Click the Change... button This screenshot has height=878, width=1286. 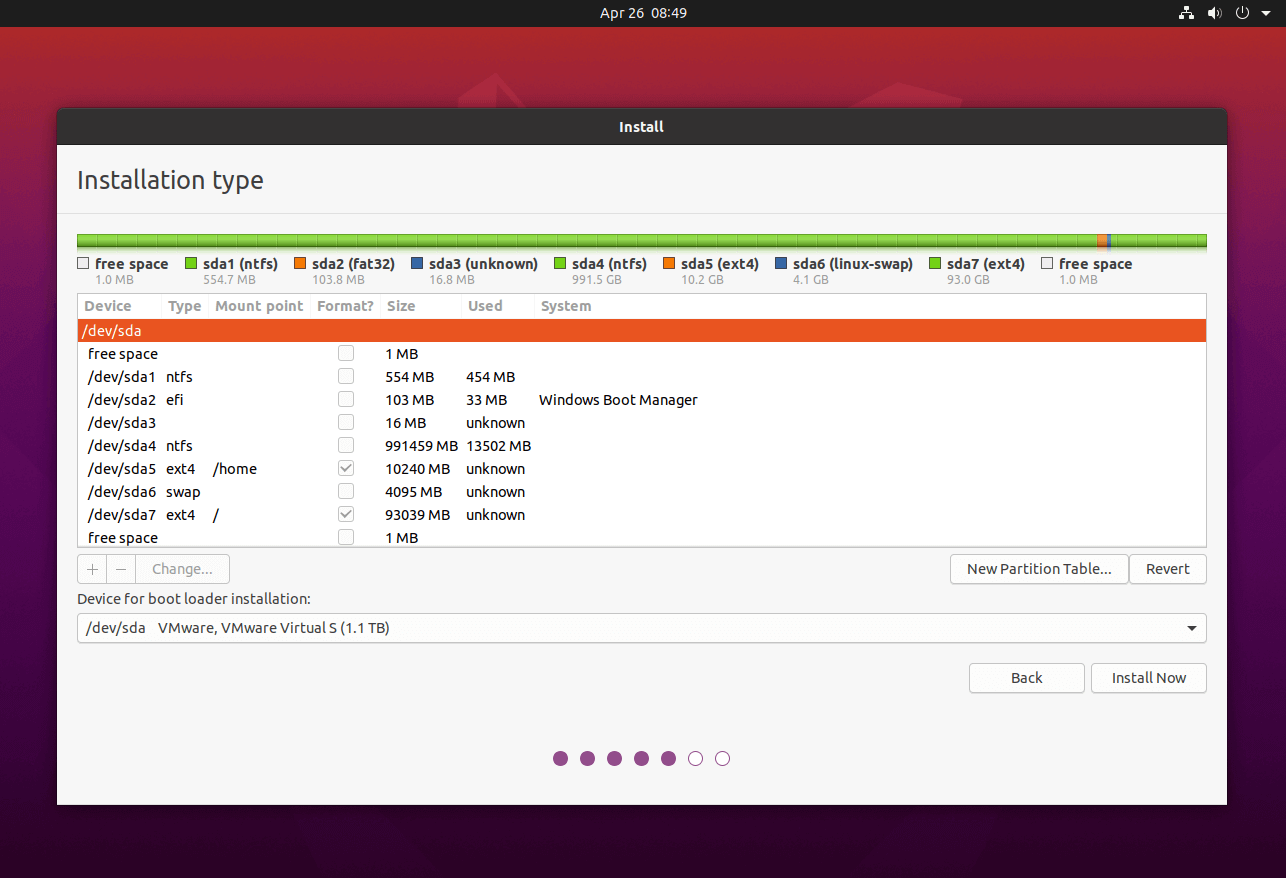tap(182, 569)
